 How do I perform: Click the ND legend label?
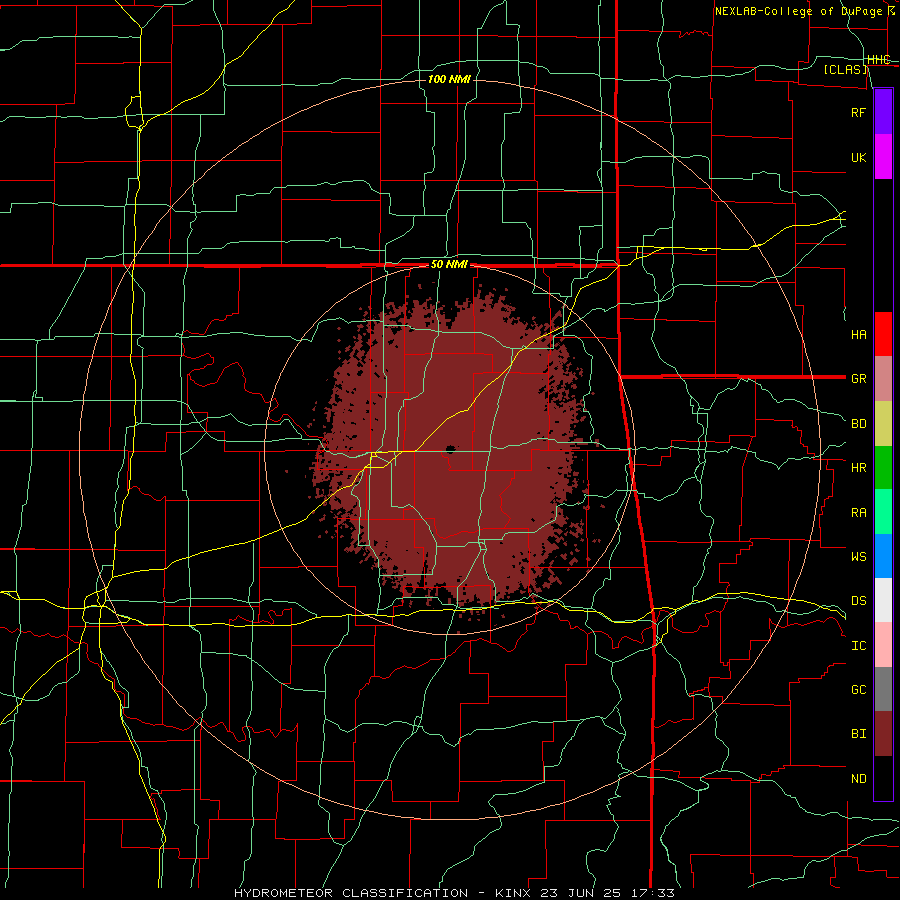859,779
